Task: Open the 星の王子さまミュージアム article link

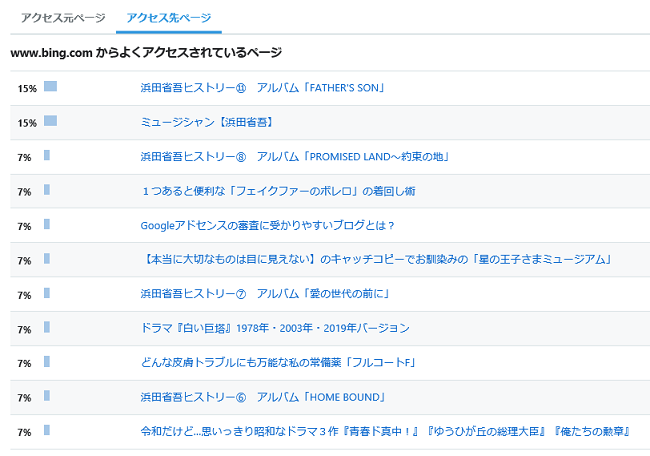Action: pos(376,260)
